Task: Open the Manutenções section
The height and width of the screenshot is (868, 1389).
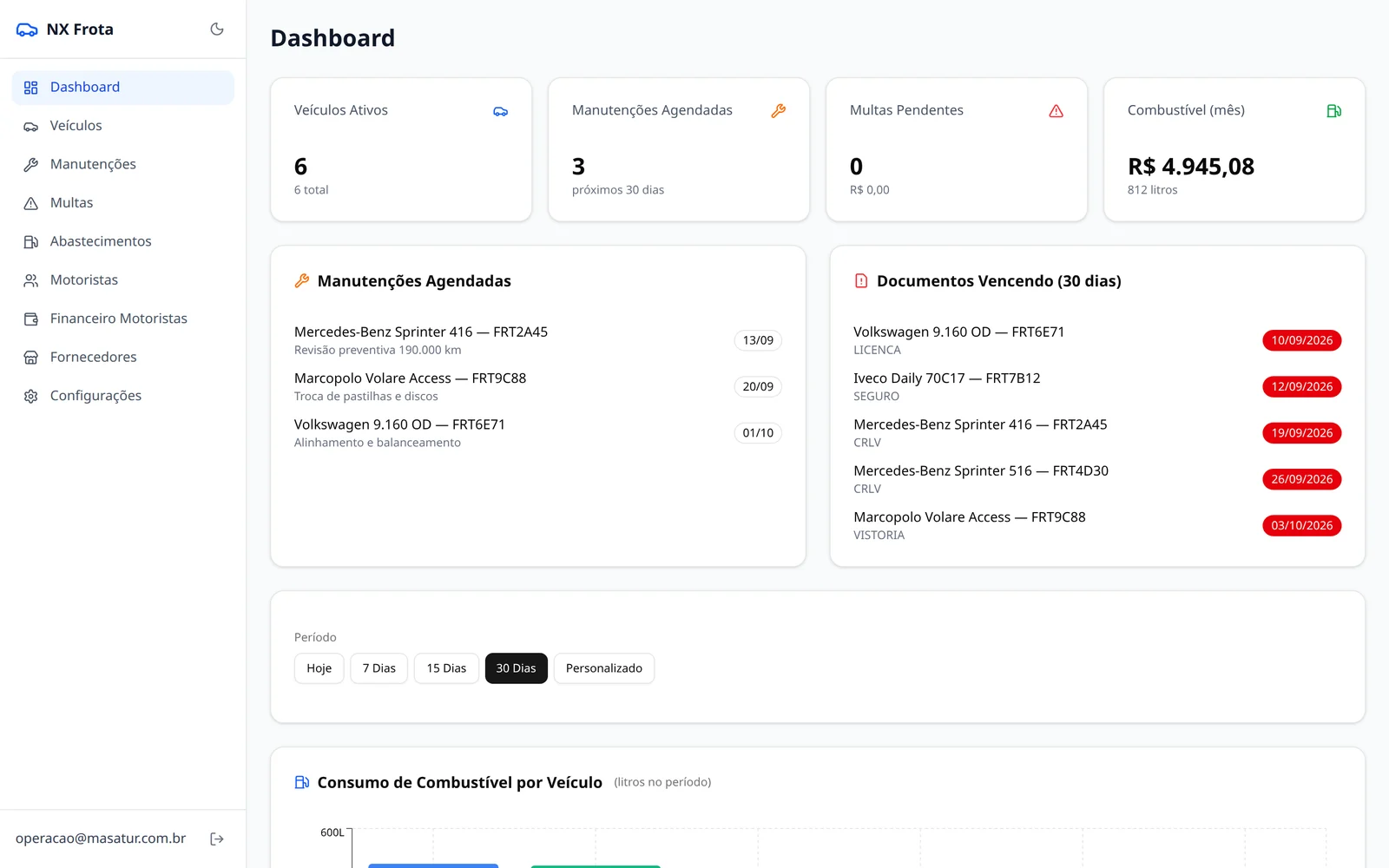Action: point(123,165)
